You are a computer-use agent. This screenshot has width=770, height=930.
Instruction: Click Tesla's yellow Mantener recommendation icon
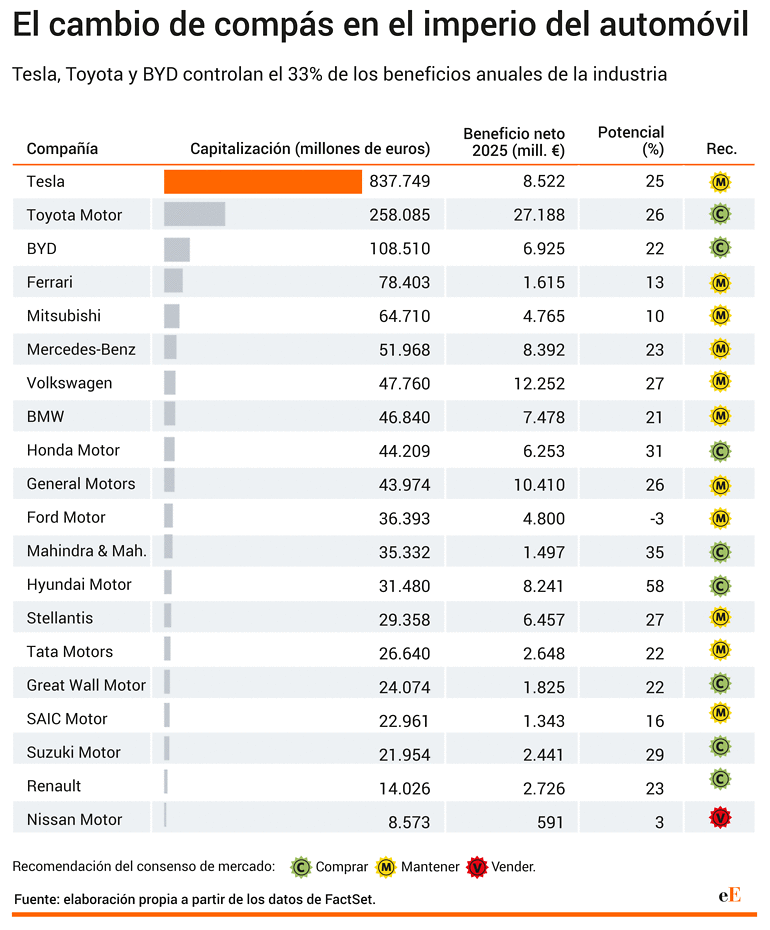coord(720,182)
